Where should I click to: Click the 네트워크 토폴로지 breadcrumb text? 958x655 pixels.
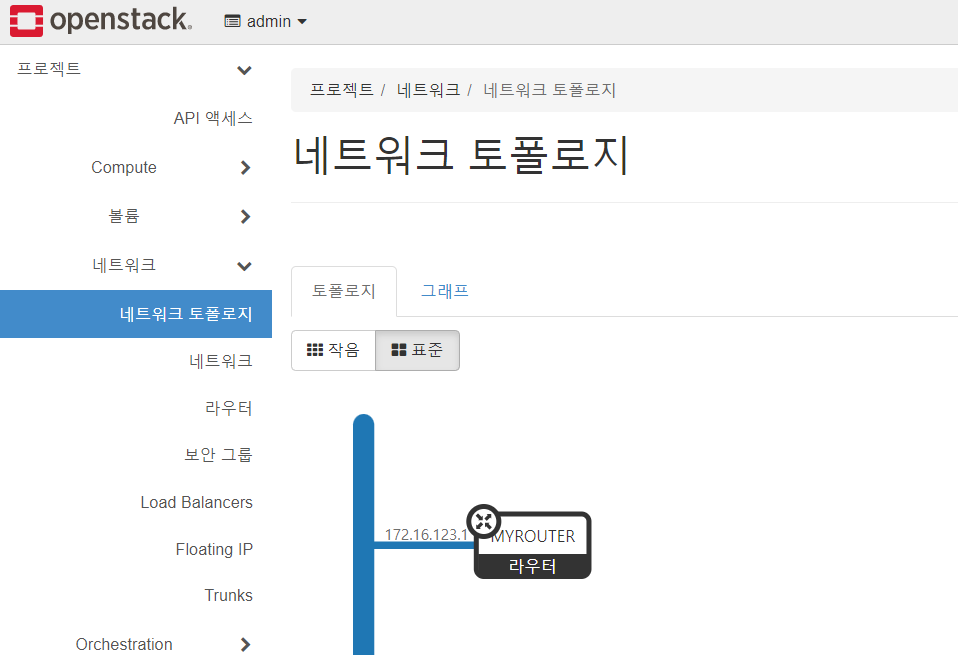[x=549, y=90]
